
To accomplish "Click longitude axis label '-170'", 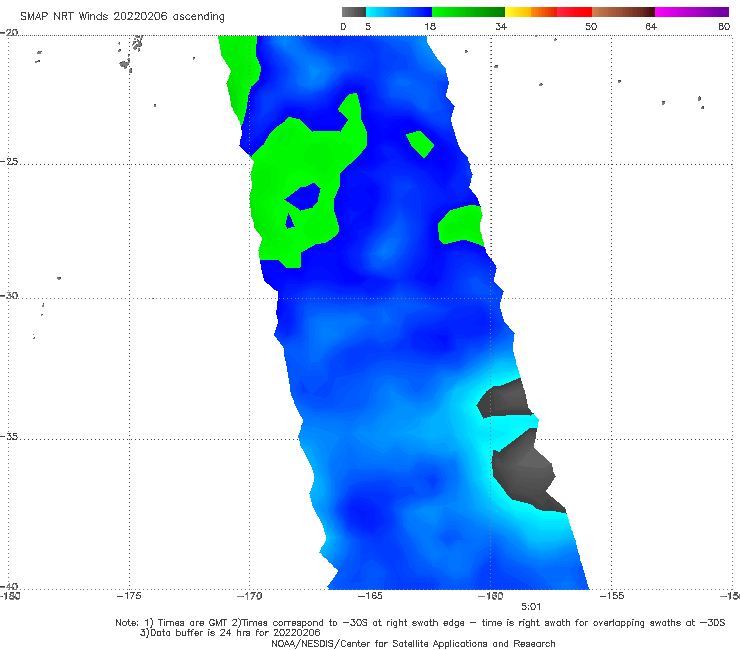I will point(250,596).
